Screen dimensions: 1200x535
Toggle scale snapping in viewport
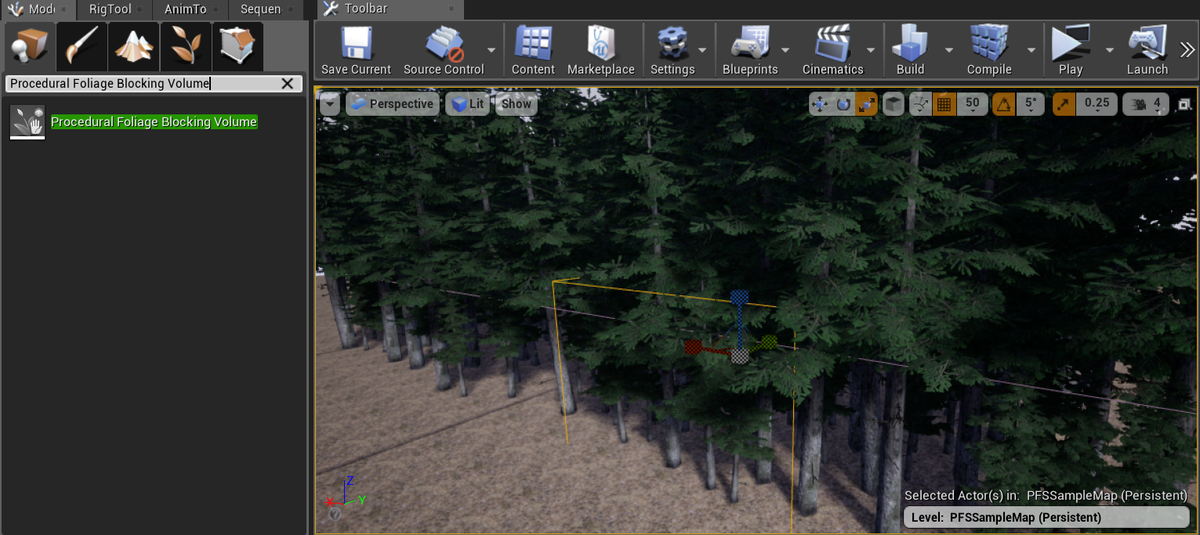(1064, 103)
